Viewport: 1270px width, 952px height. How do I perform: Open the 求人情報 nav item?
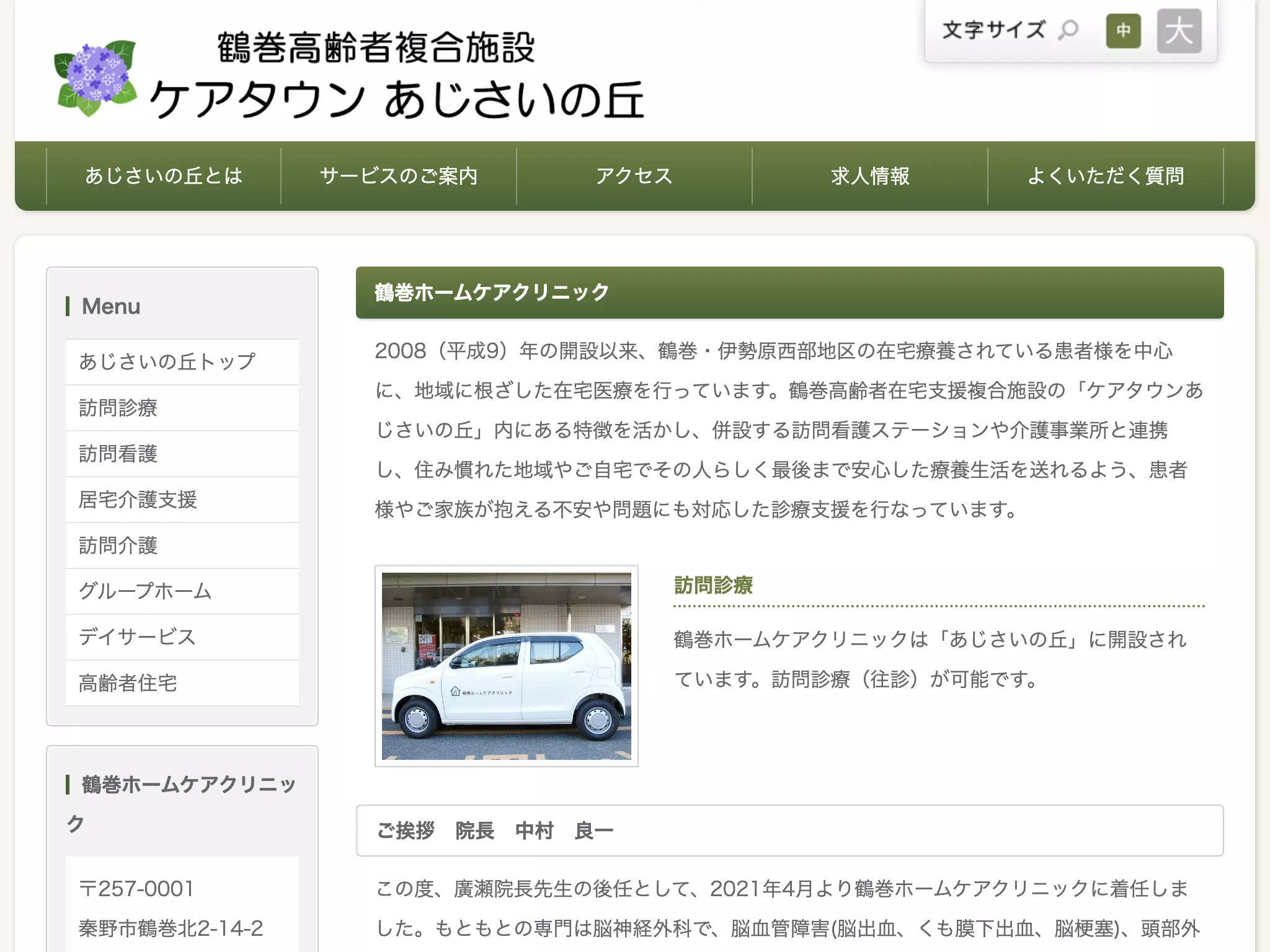[870, 176]
